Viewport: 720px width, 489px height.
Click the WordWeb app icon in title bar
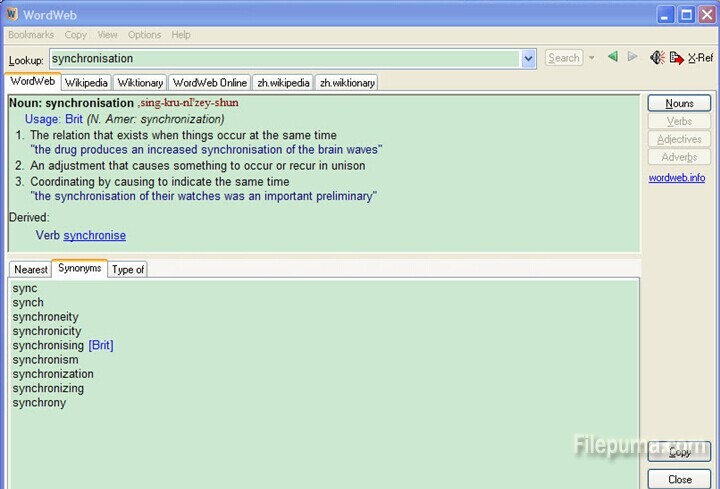12,14
